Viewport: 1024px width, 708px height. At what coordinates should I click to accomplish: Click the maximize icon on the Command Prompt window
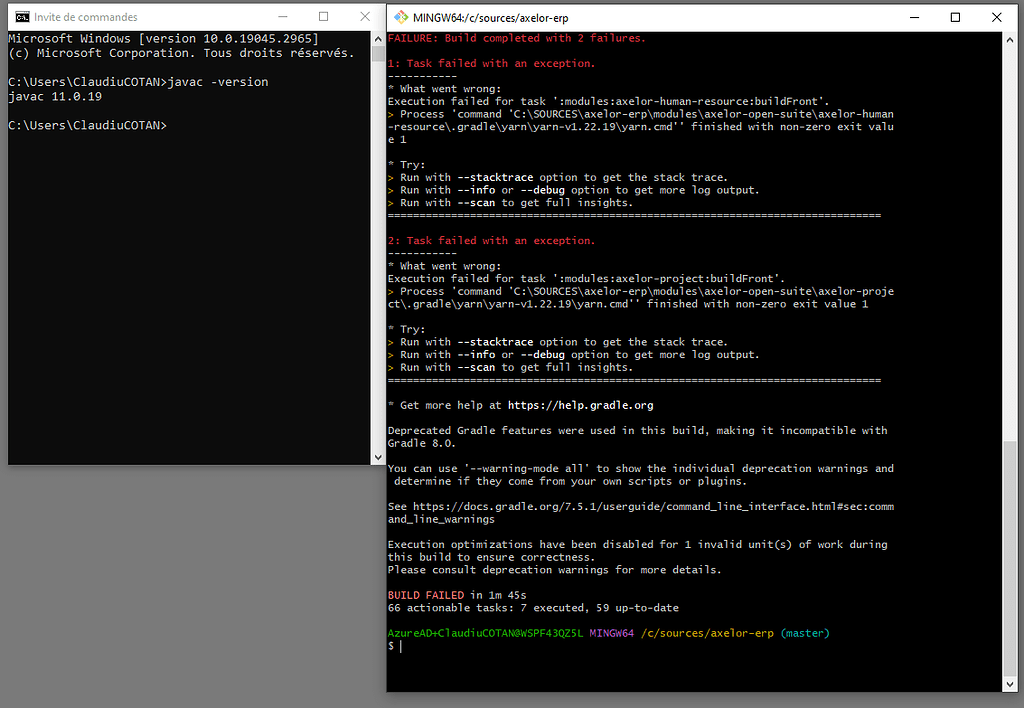click(323, 16)
